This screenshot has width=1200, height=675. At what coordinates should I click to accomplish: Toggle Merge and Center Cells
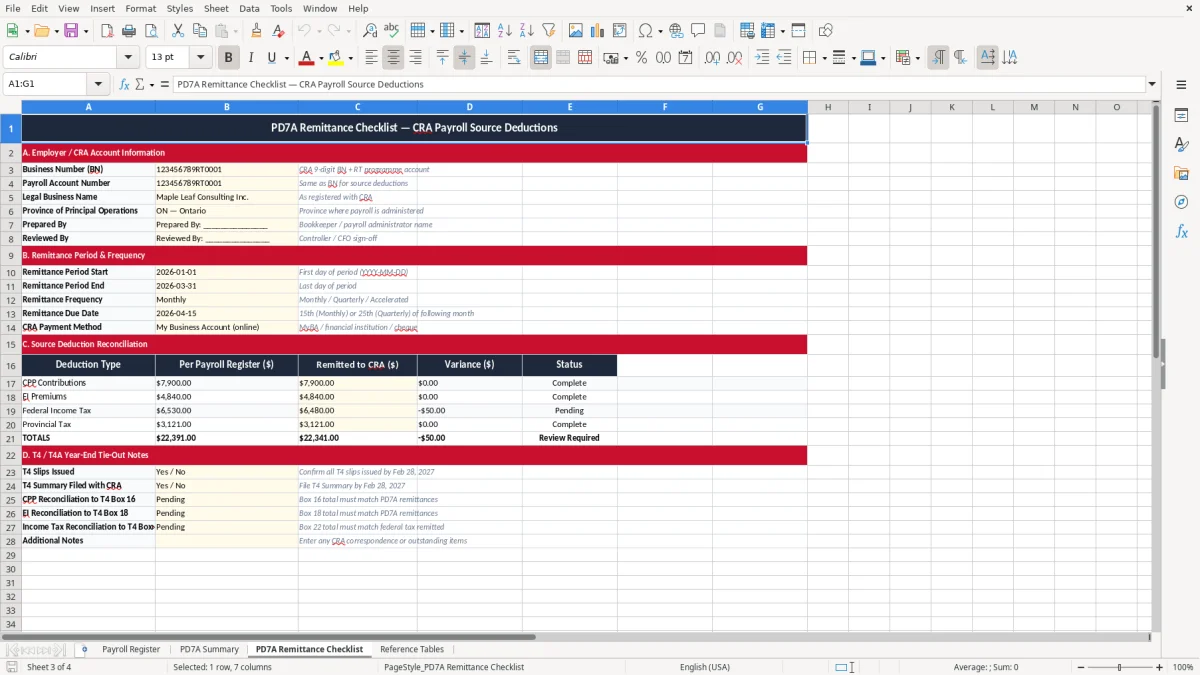click(541, 58)
